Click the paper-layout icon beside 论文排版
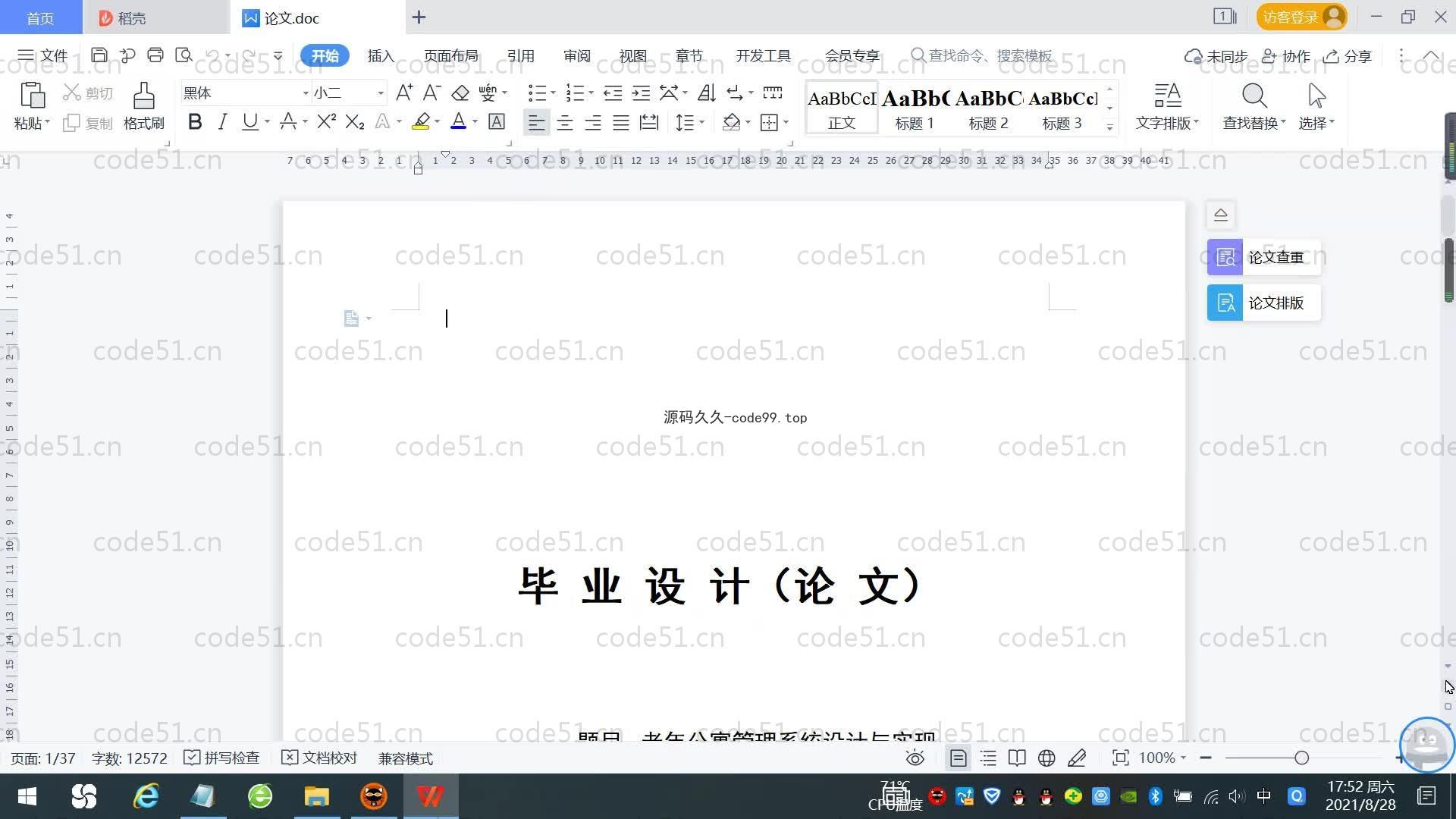The height and width of the screenshot is (819, 1456). coord(1225,303)
